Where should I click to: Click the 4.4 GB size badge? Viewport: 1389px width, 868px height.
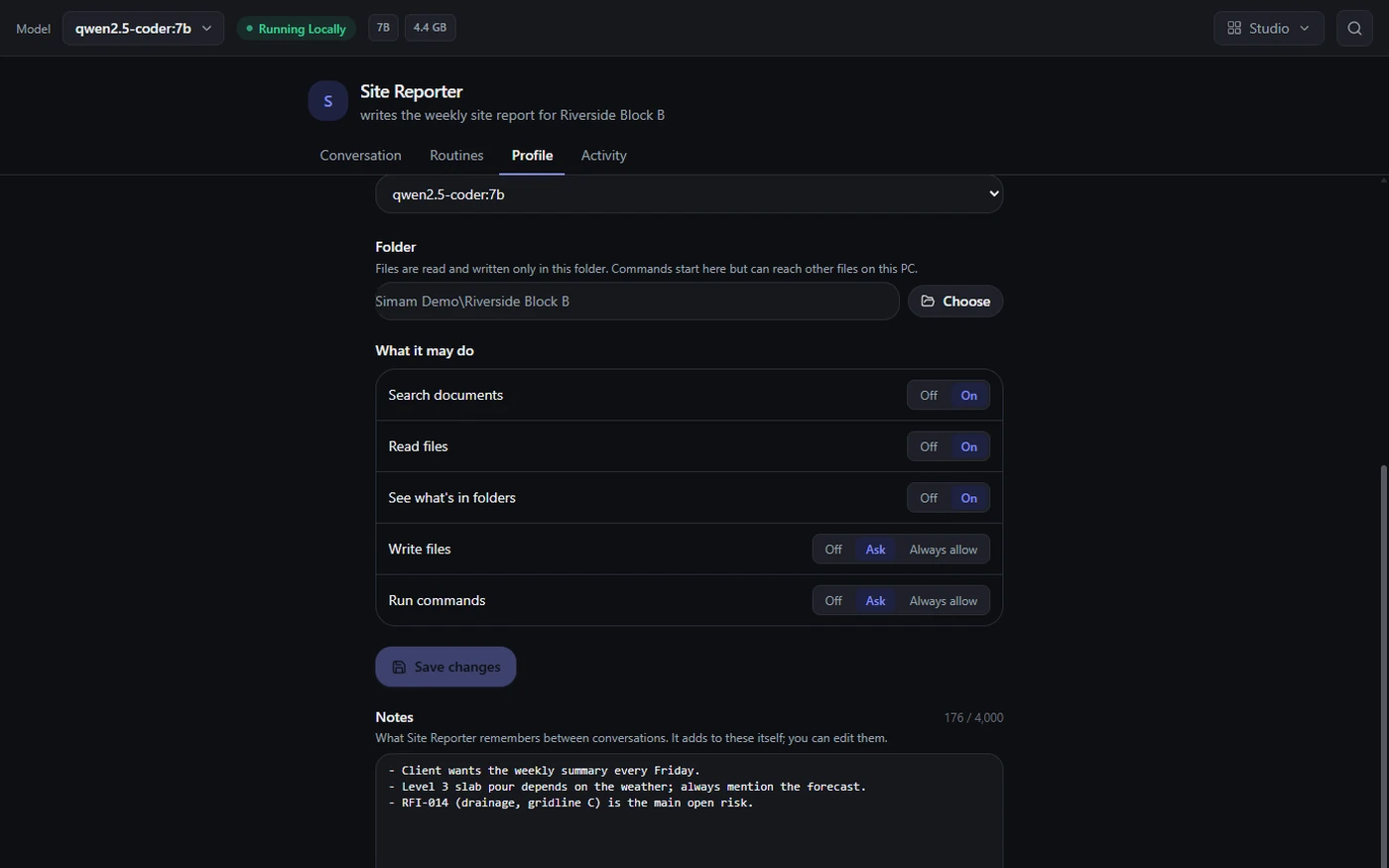click(430, 28)
